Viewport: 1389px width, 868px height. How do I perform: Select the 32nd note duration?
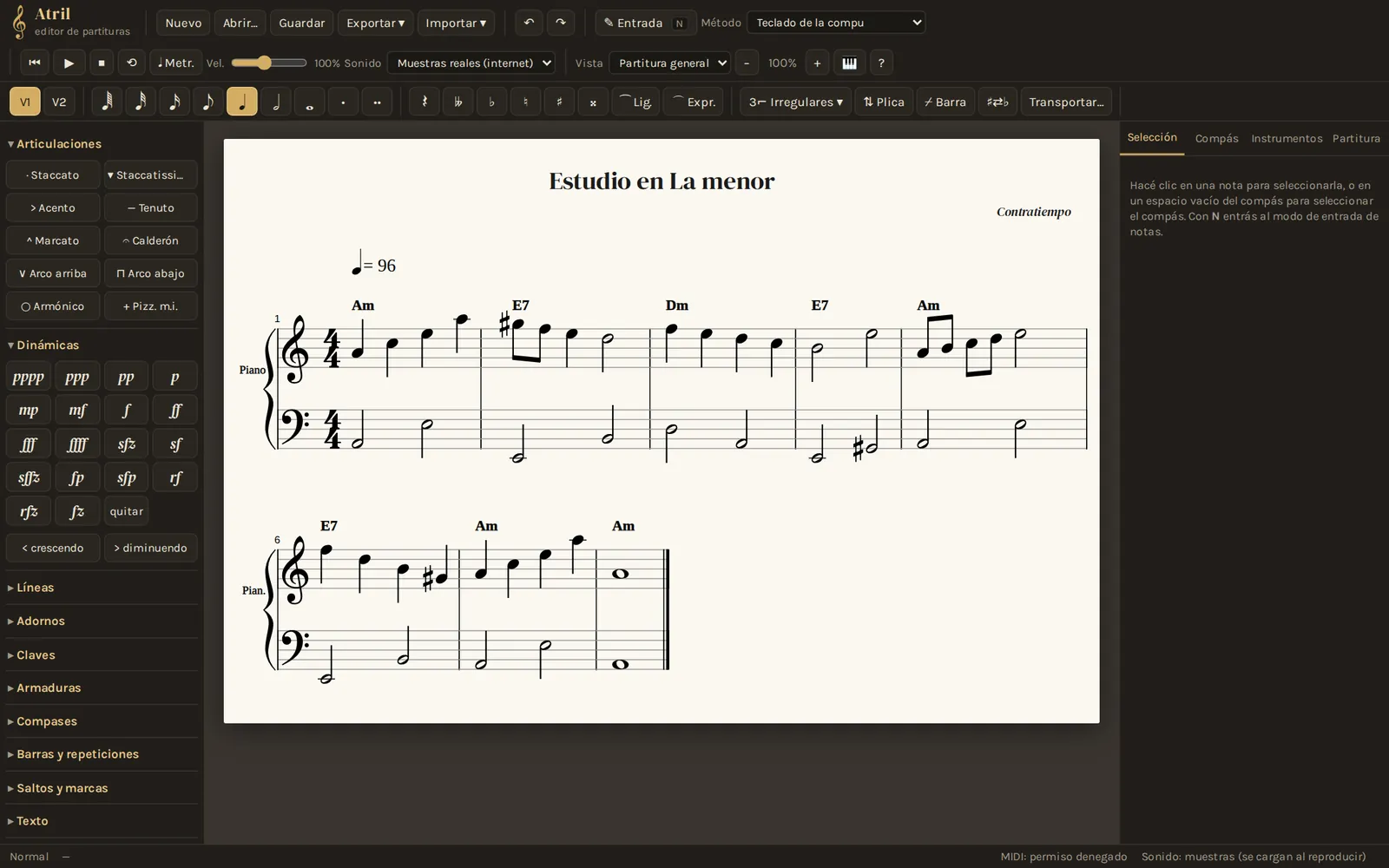141,102
